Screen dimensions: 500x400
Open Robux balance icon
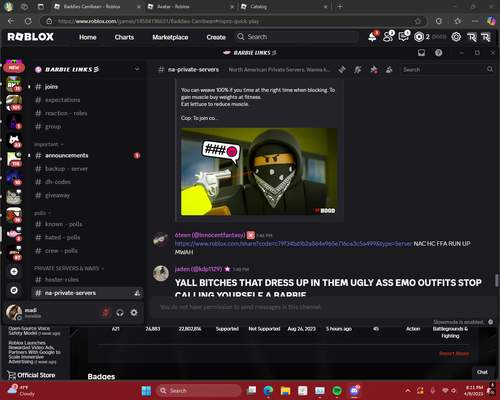tap(419, 37)
